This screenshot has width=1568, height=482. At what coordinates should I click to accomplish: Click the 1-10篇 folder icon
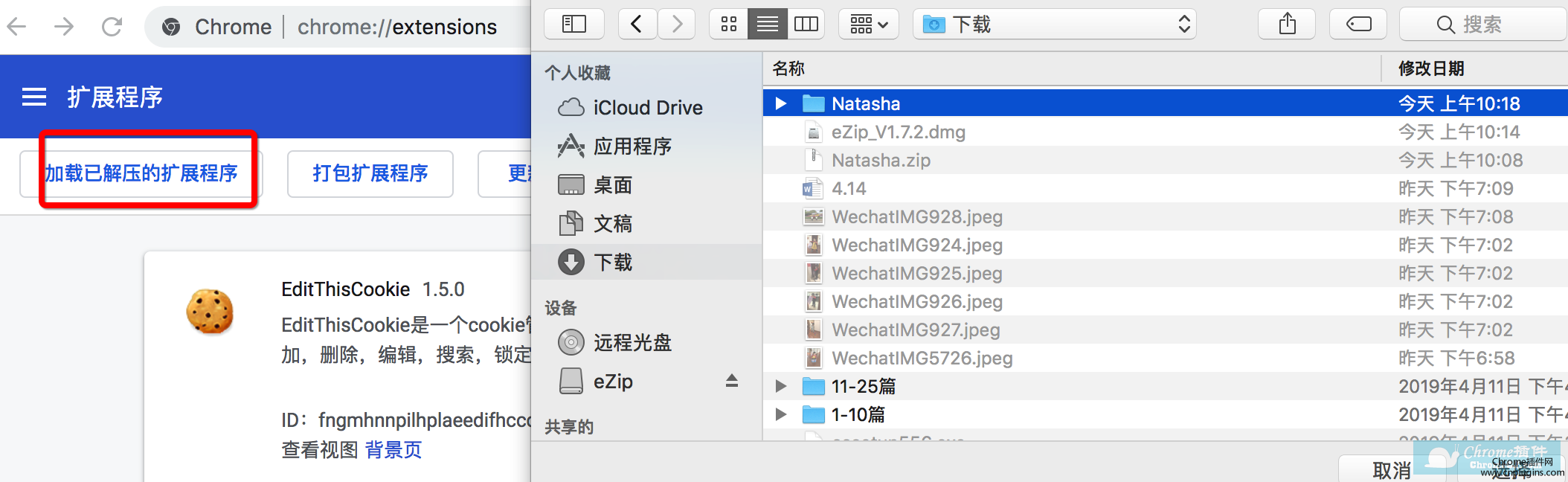[x=814, y=414]
